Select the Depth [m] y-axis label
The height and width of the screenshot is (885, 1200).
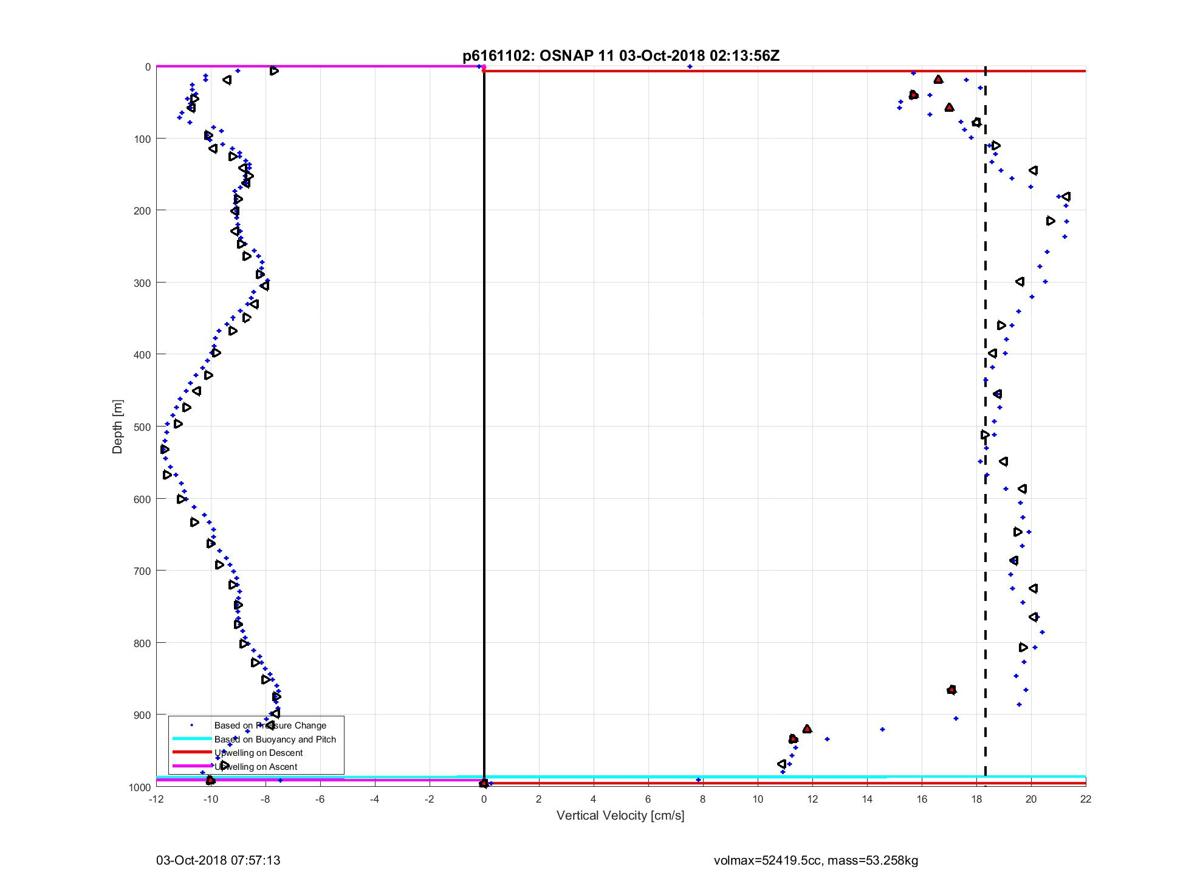pos(118,426)
